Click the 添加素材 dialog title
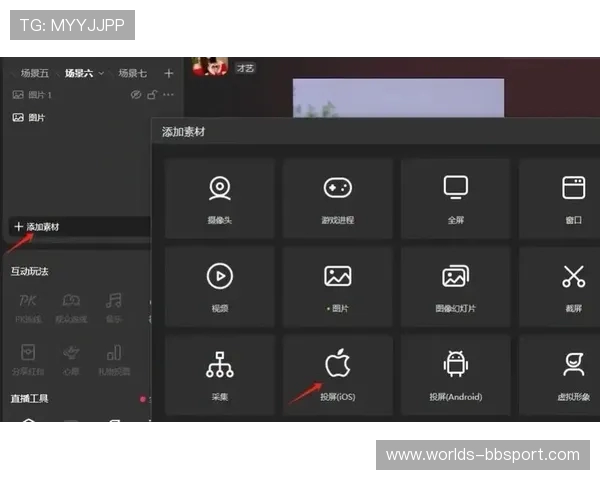The width and height of the screenshot is (600, 480). [183, 132]
